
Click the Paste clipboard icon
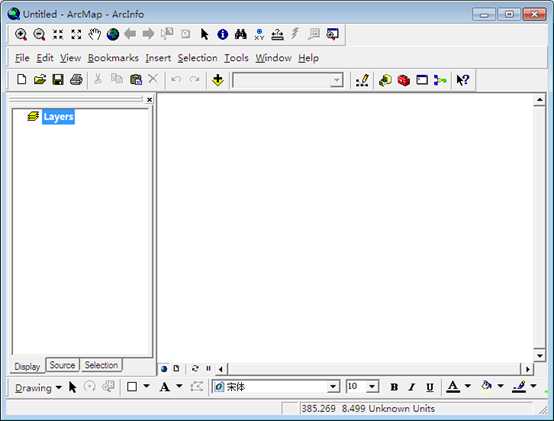136,79
